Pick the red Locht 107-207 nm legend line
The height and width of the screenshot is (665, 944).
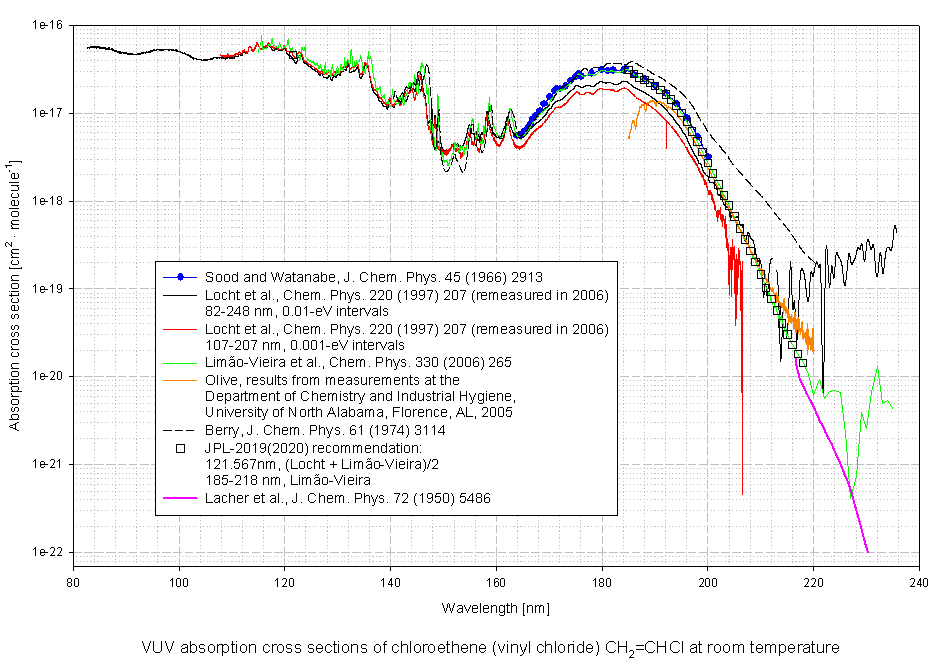click(180, 328)
